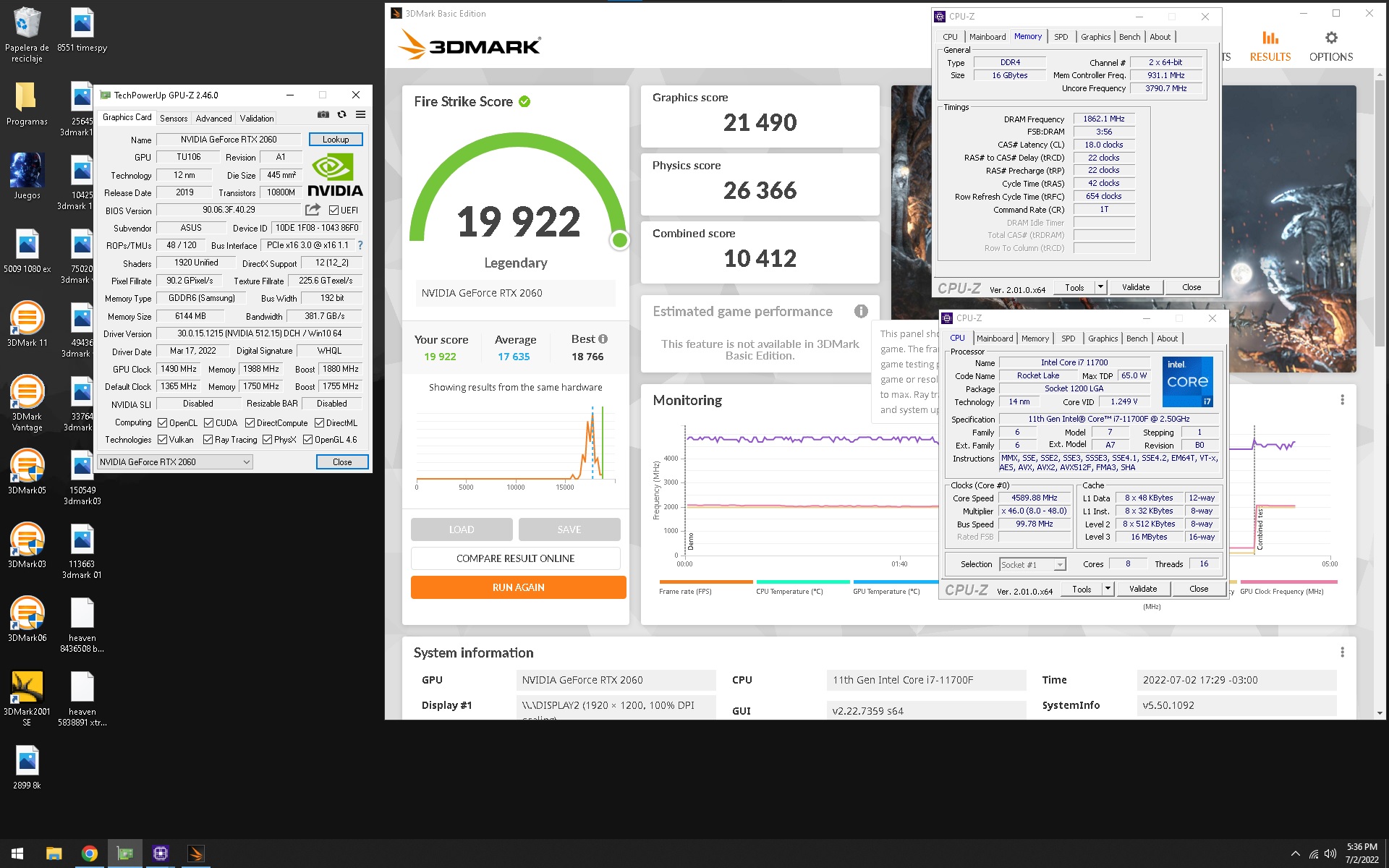Launch the 3DMark Vantage desktop shortcut
Image resolution: width=1389 pixels, height=868 pixels.
point(27,402)
